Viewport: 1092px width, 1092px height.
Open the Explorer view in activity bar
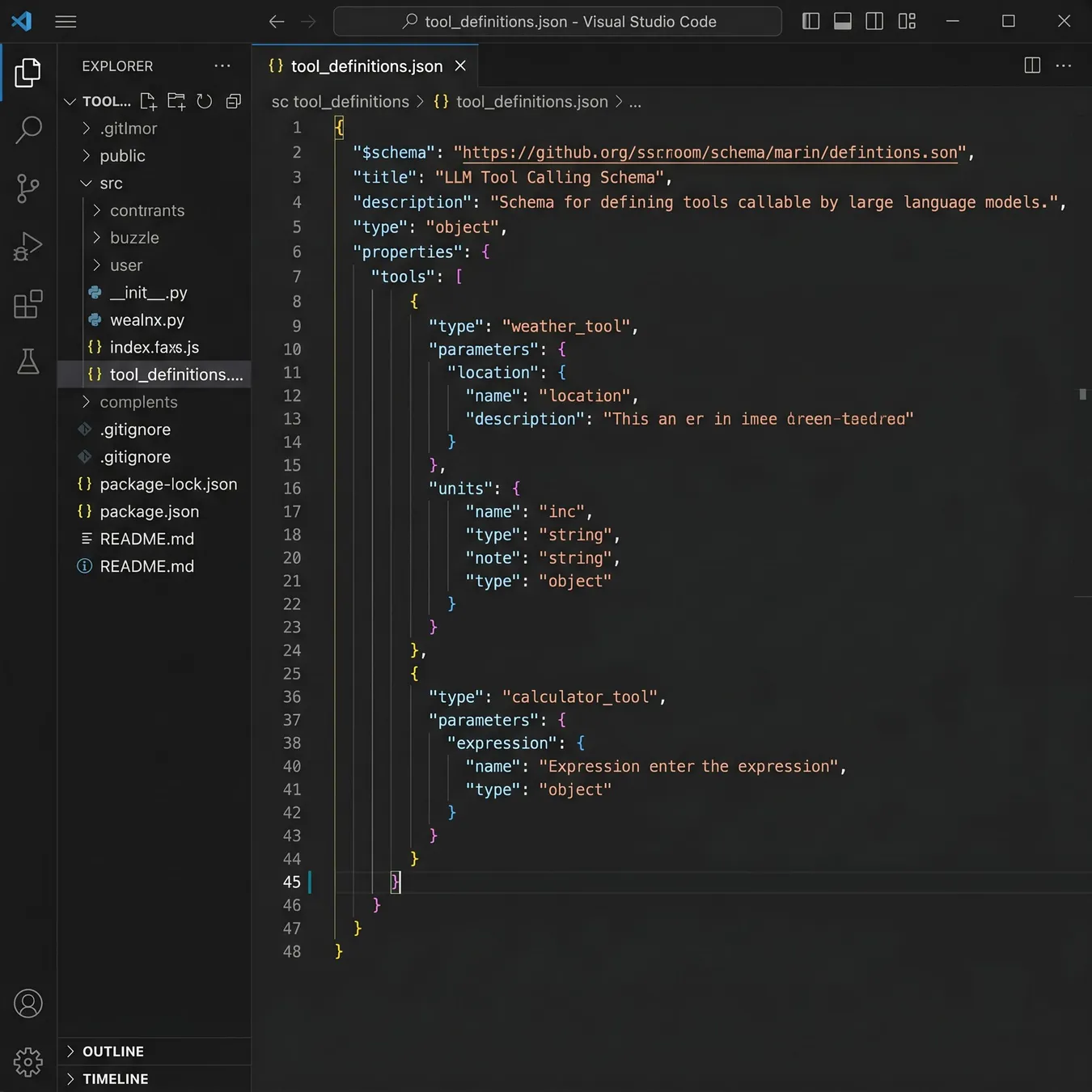click(28, 73)
